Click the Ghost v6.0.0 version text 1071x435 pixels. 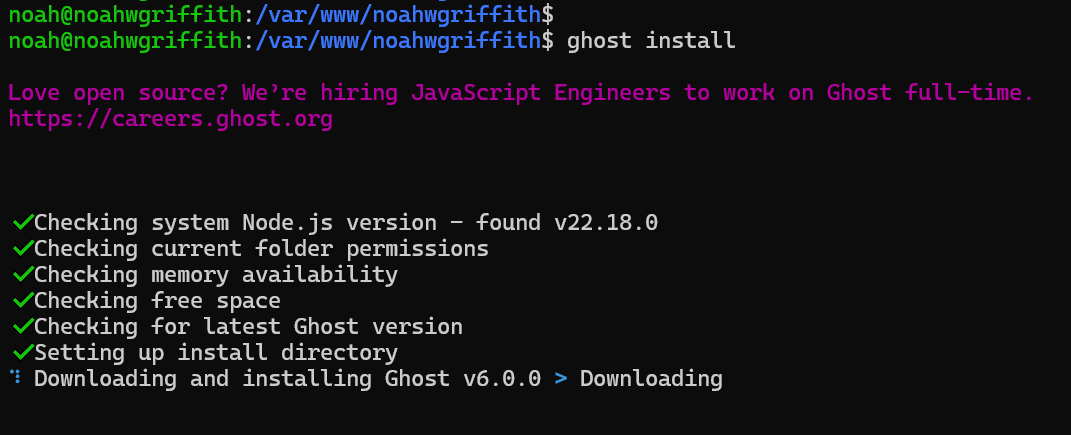tap(463, 378)
